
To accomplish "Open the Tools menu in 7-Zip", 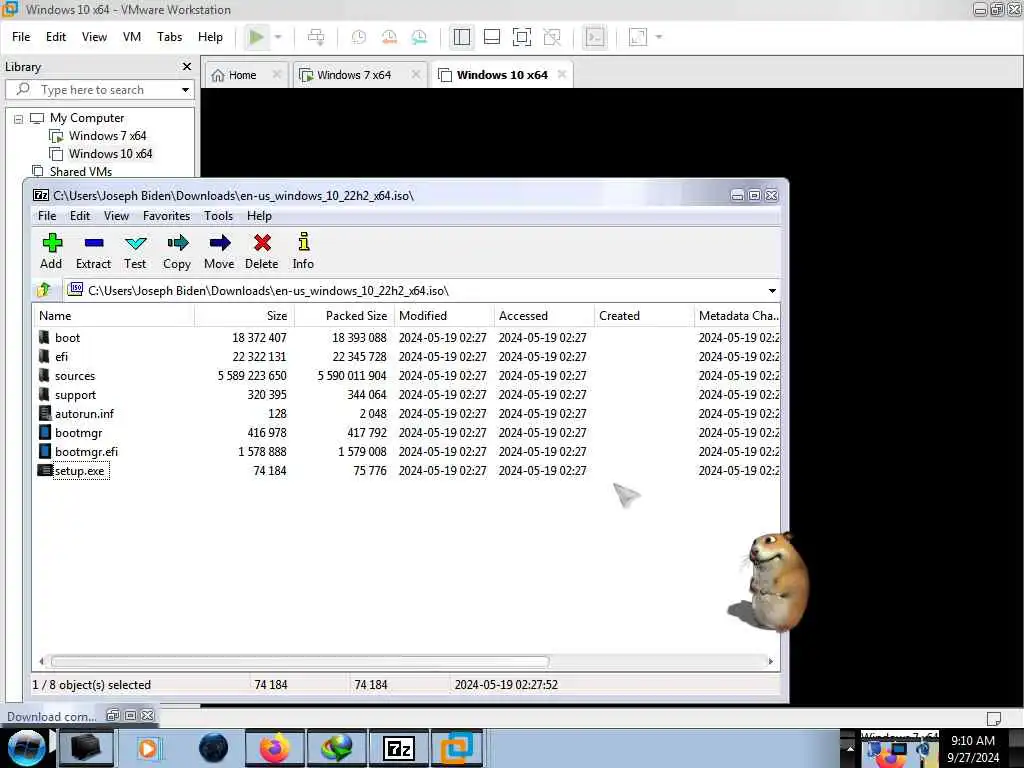I will [218, 216].
